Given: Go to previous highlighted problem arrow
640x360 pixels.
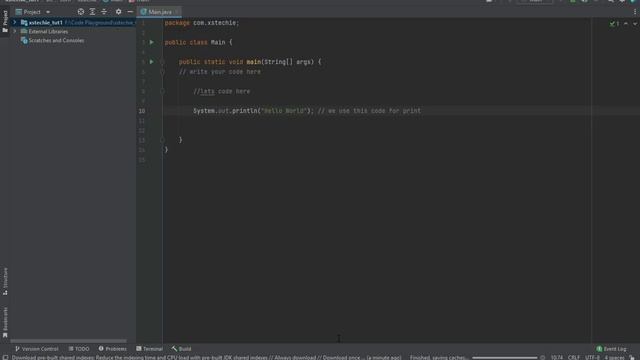Looking at the screenshot, I should coord(626,24).
